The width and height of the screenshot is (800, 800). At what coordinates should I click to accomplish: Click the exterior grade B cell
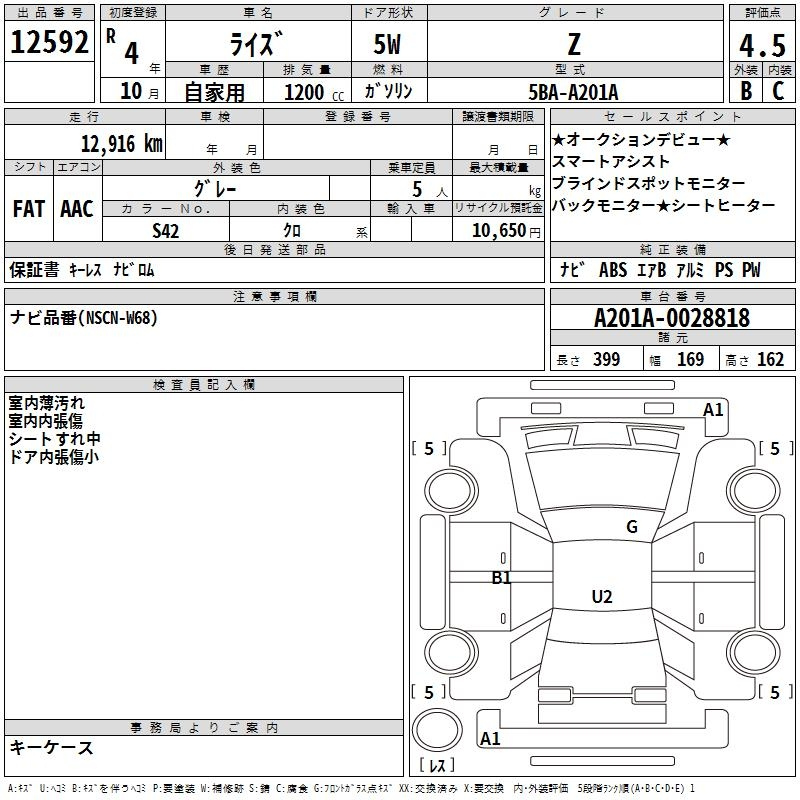coord(745,90)
